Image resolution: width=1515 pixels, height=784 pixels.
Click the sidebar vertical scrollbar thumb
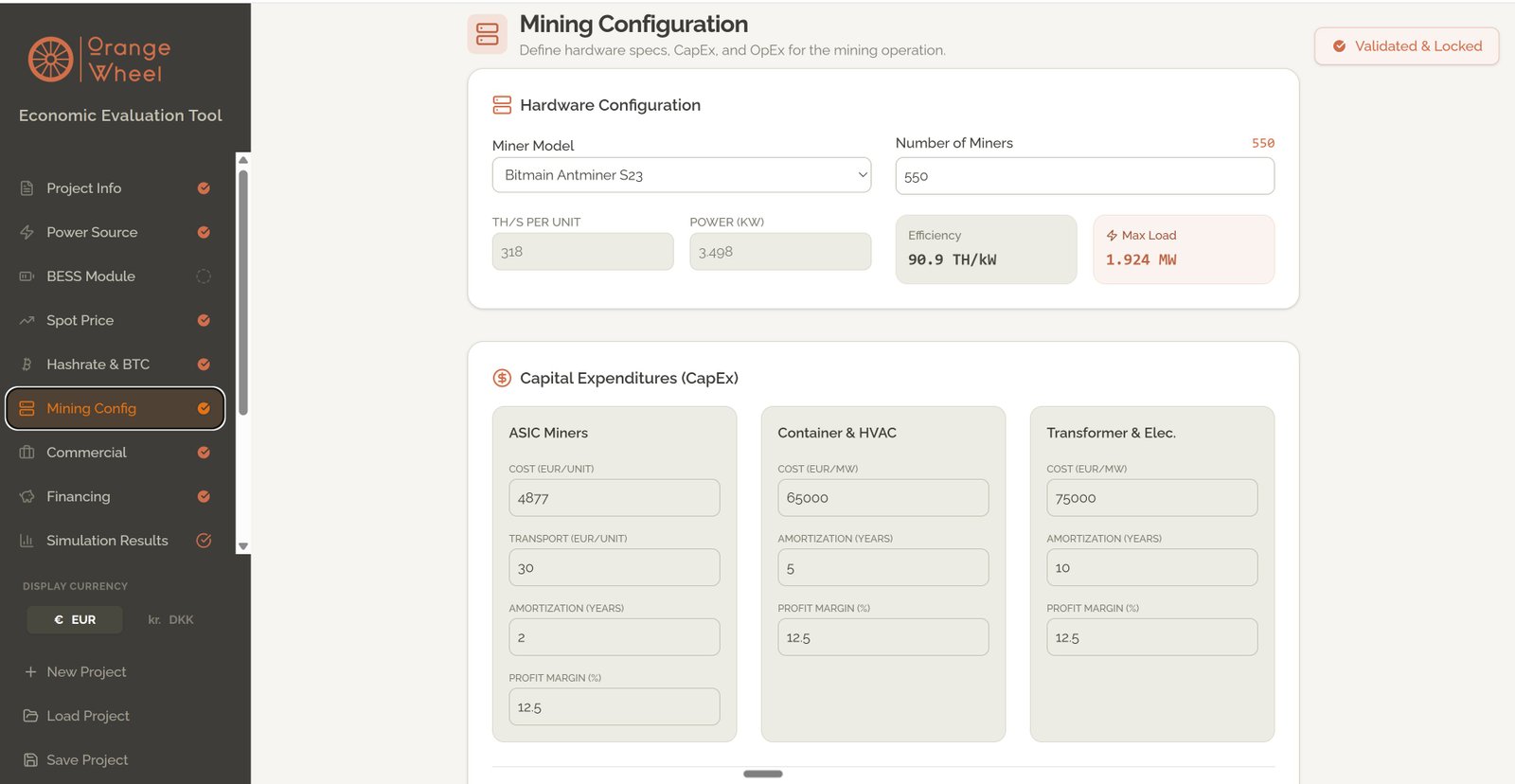pyautogui.click(x=243, y=292)
